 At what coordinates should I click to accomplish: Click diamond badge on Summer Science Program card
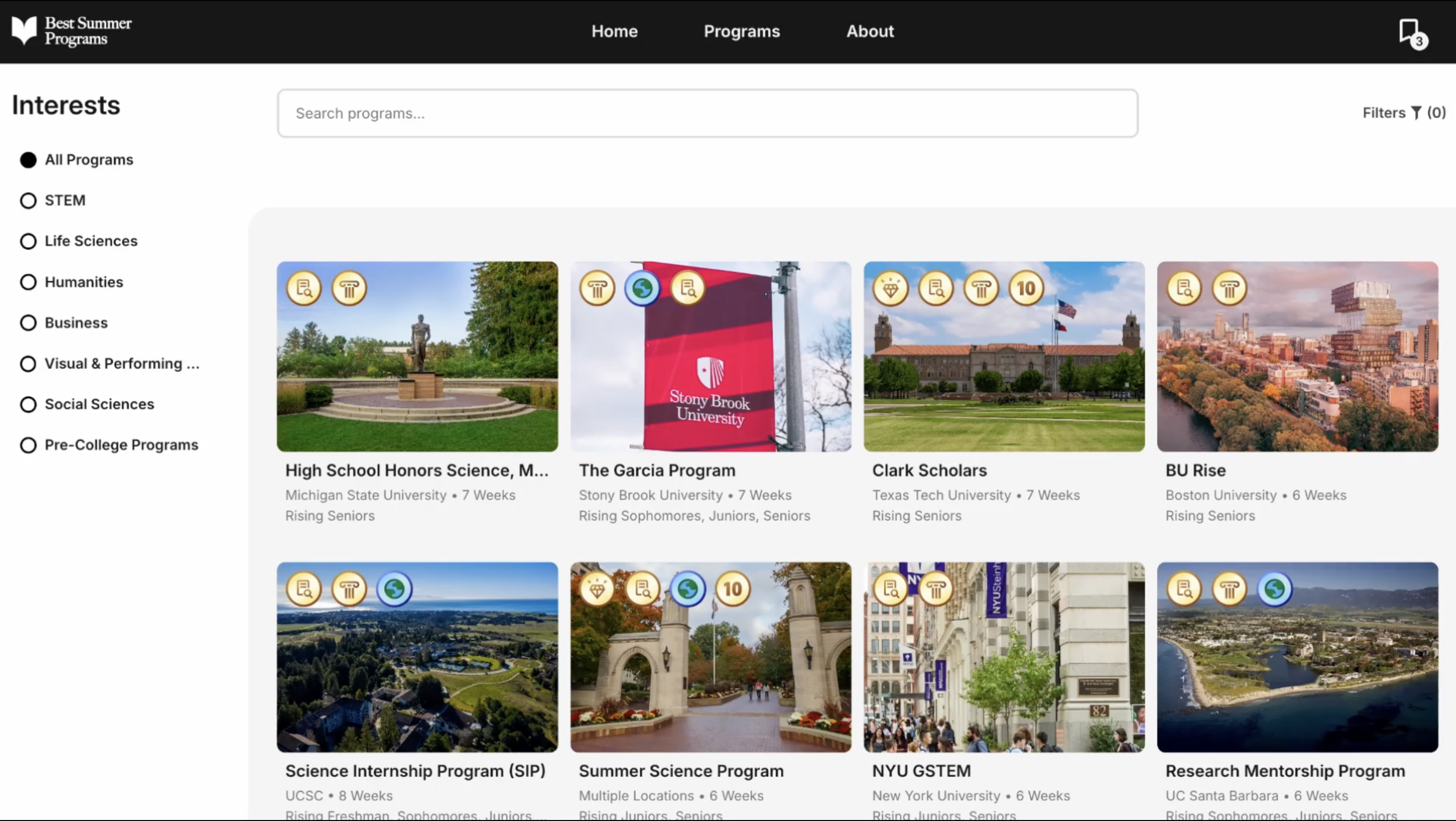(597, 589)
